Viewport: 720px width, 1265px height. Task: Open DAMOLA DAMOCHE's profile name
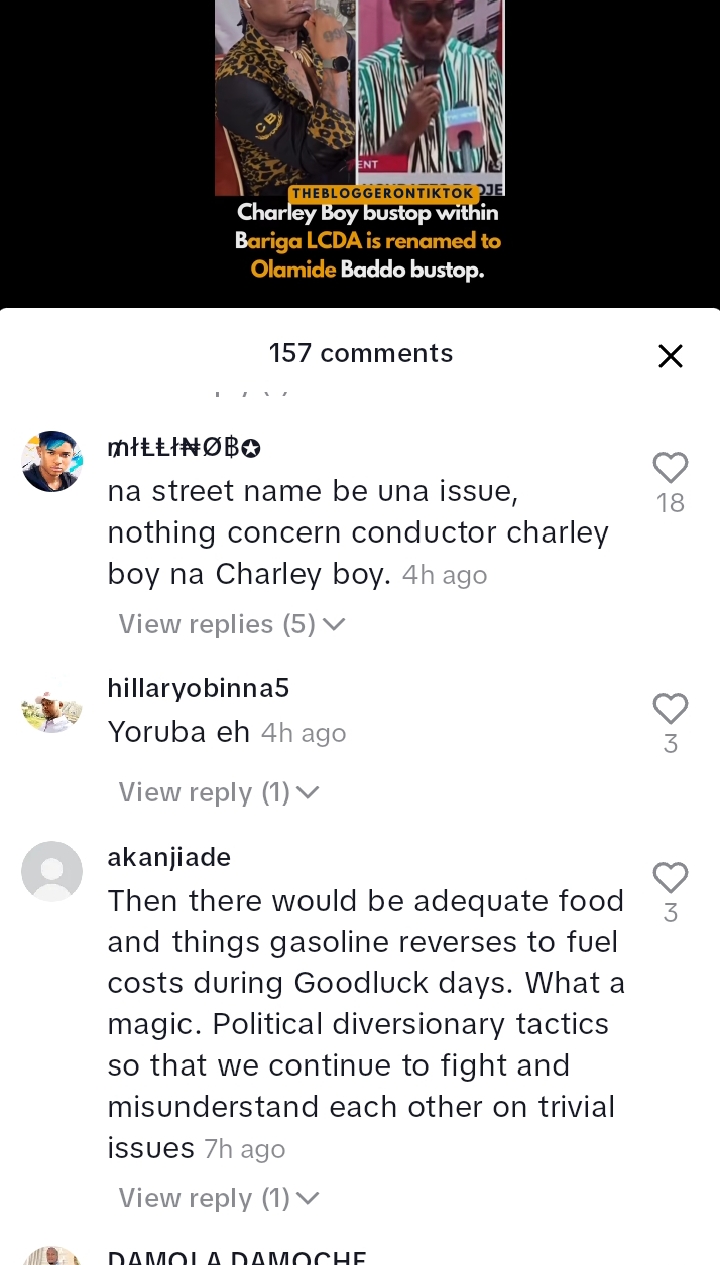(237, 1256)
